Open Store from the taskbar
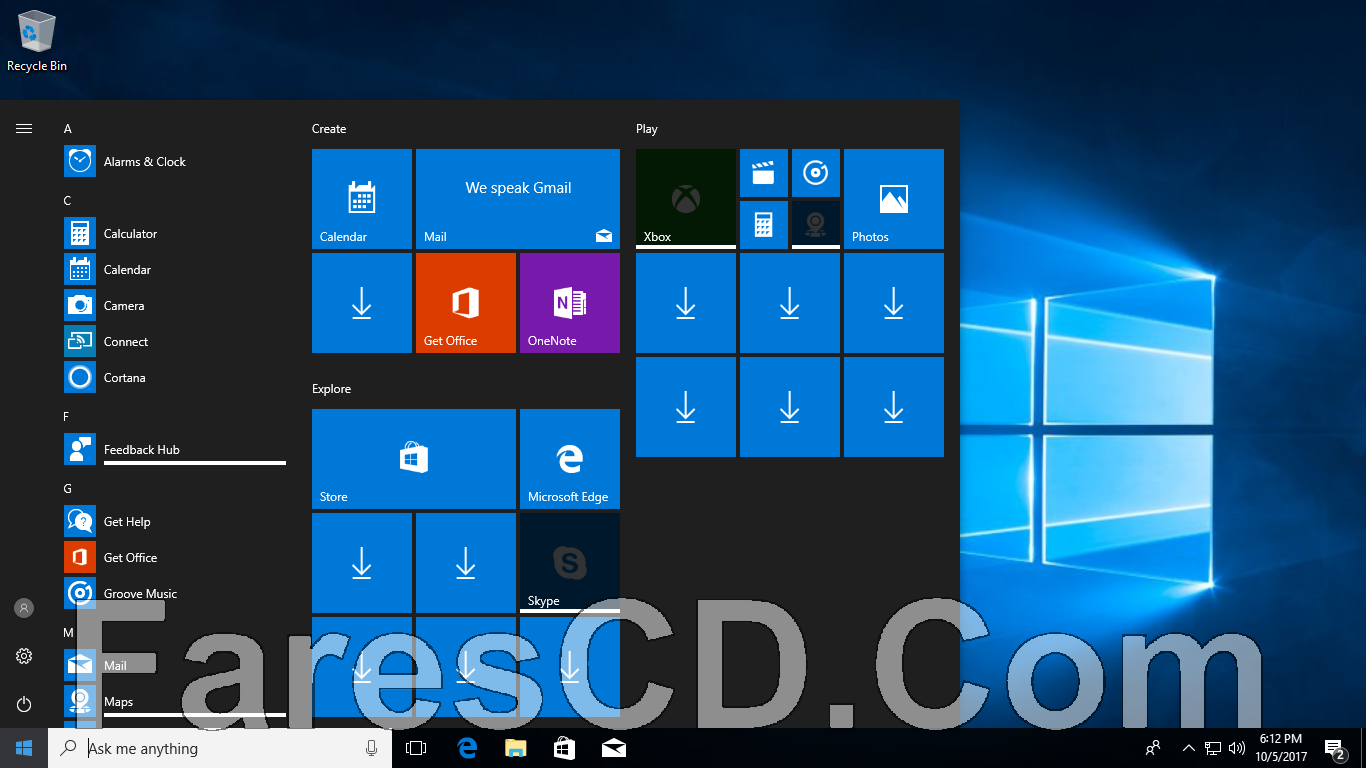The width and height of the screenshot is (1366, 768). (564, 748)
